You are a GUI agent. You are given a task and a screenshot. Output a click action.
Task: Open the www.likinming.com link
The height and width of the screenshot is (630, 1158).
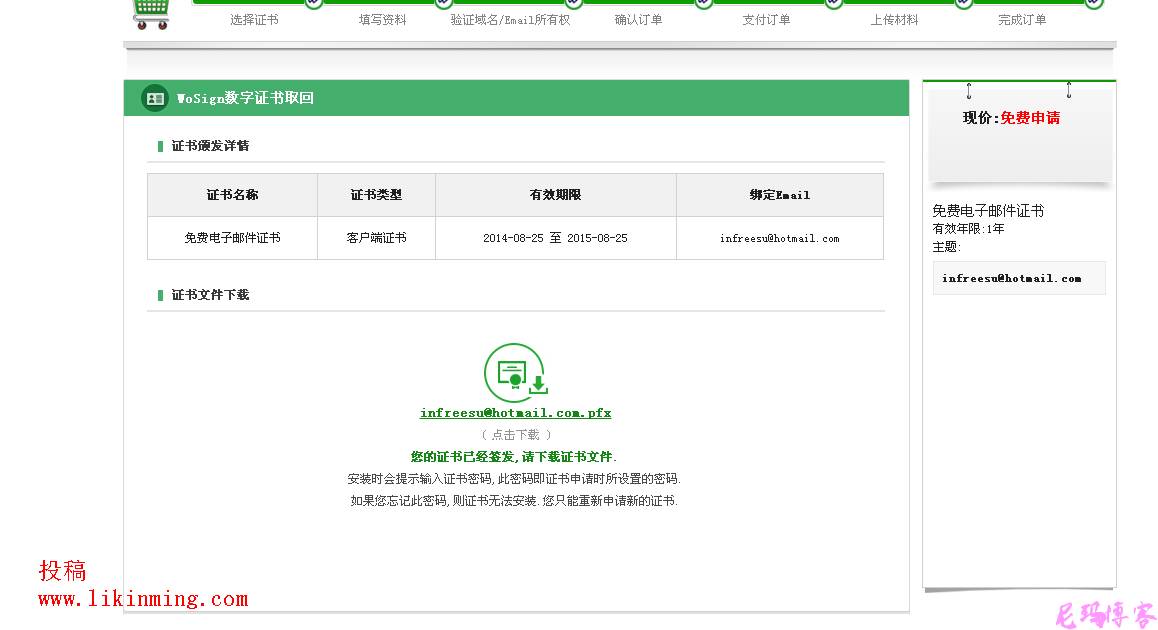(143, 598)
